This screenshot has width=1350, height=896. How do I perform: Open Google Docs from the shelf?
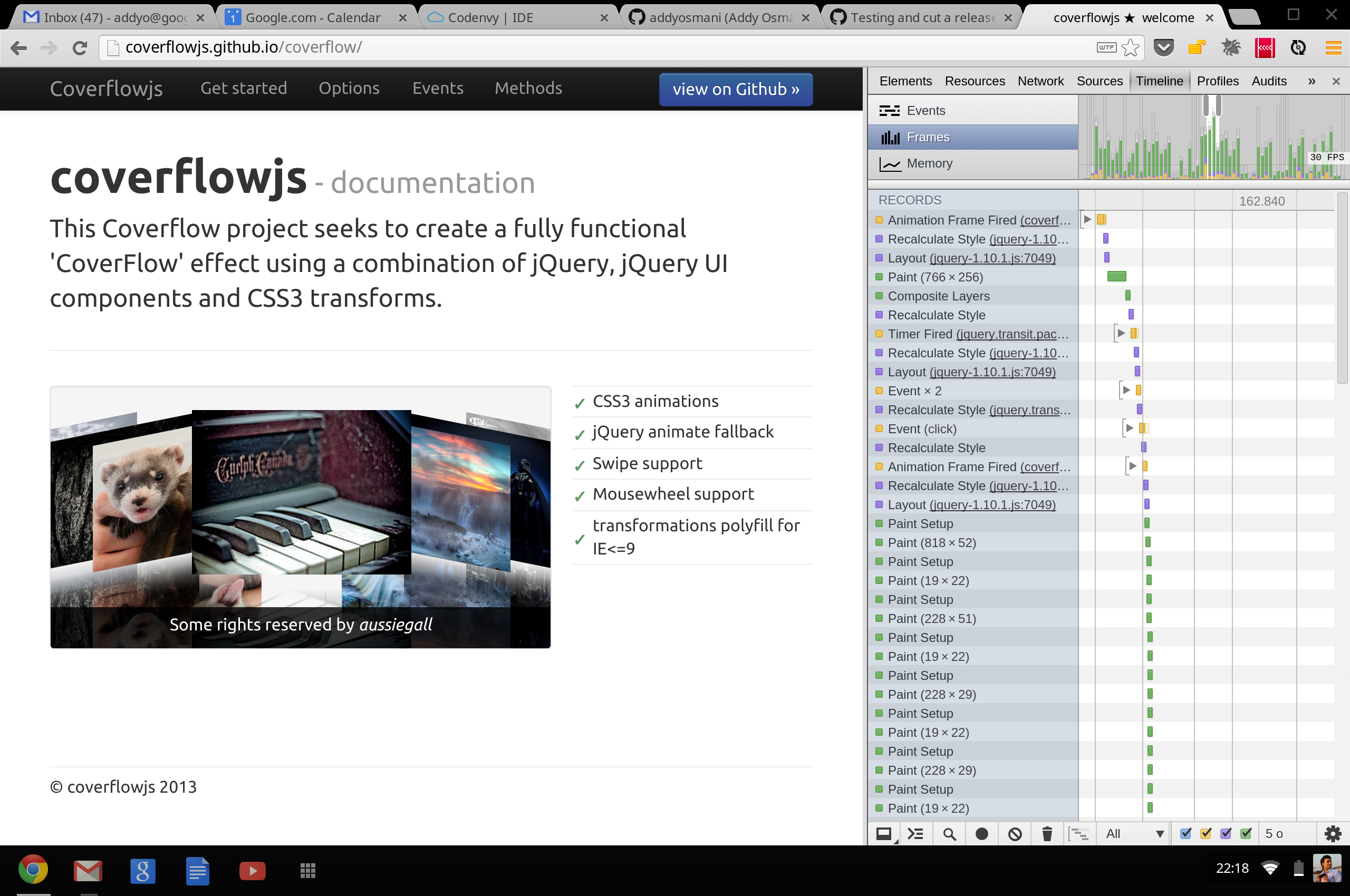(x=198, y=871)
